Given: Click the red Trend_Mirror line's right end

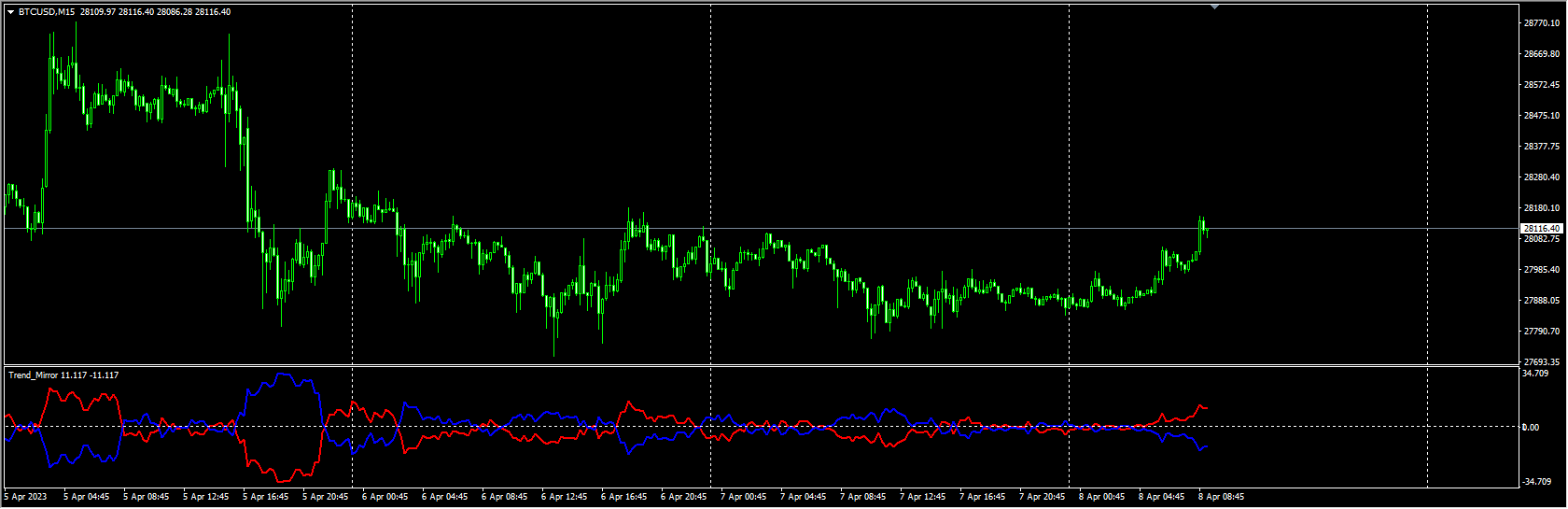Looking at the screenshot, I should [1206, 407].
